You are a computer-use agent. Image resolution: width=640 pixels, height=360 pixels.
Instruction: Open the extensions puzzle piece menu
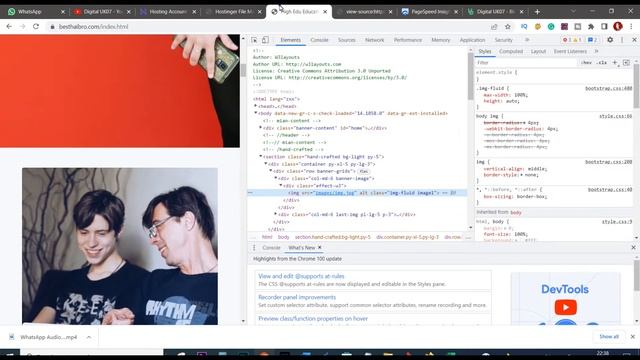tap(591, 27)
